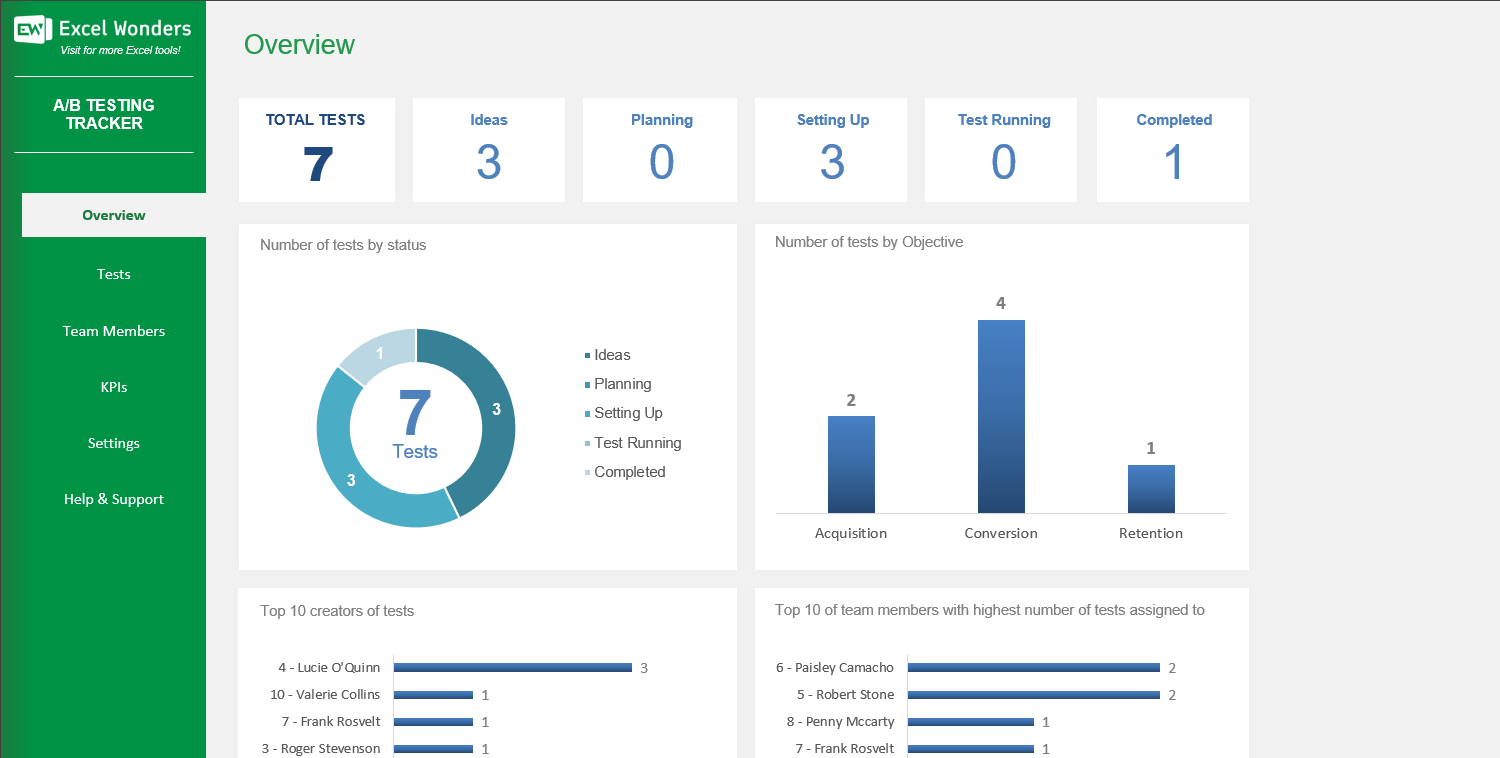Open the Team Members section
Screen dimensions: 1500x758
[113, 331]
